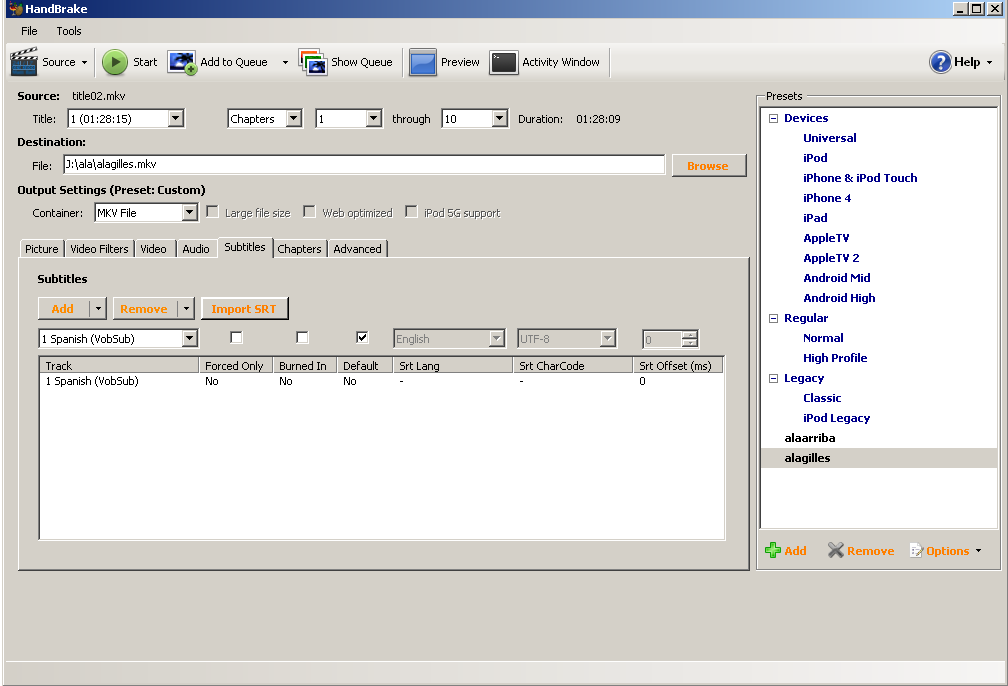Image resolution: width=1008 pixels, height=686 pixels.
Task: Open the subtitle Remove button dropdown arrow
Action: pyautogui.click(x=186, y=309)
